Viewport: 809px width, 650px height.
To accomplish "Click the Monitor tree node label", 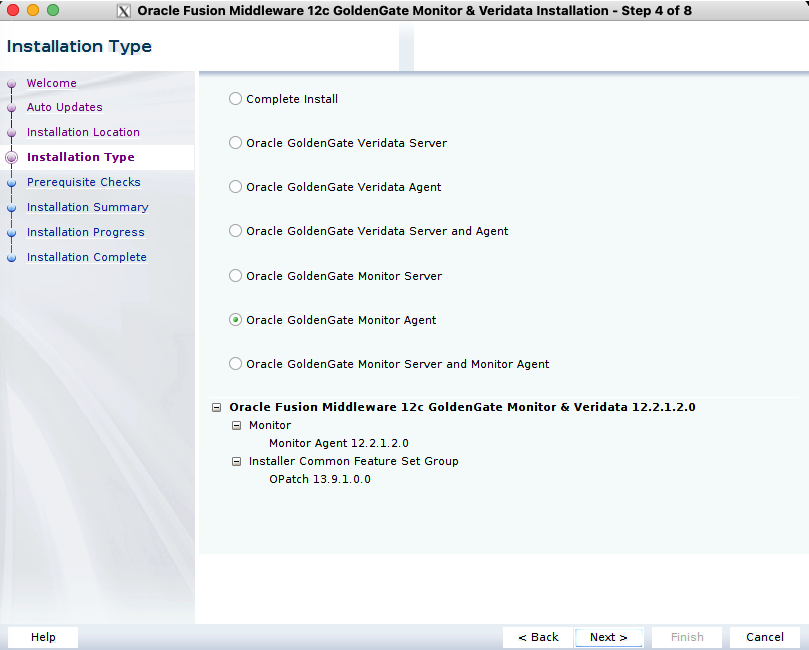I will click(x=270, y=425).
